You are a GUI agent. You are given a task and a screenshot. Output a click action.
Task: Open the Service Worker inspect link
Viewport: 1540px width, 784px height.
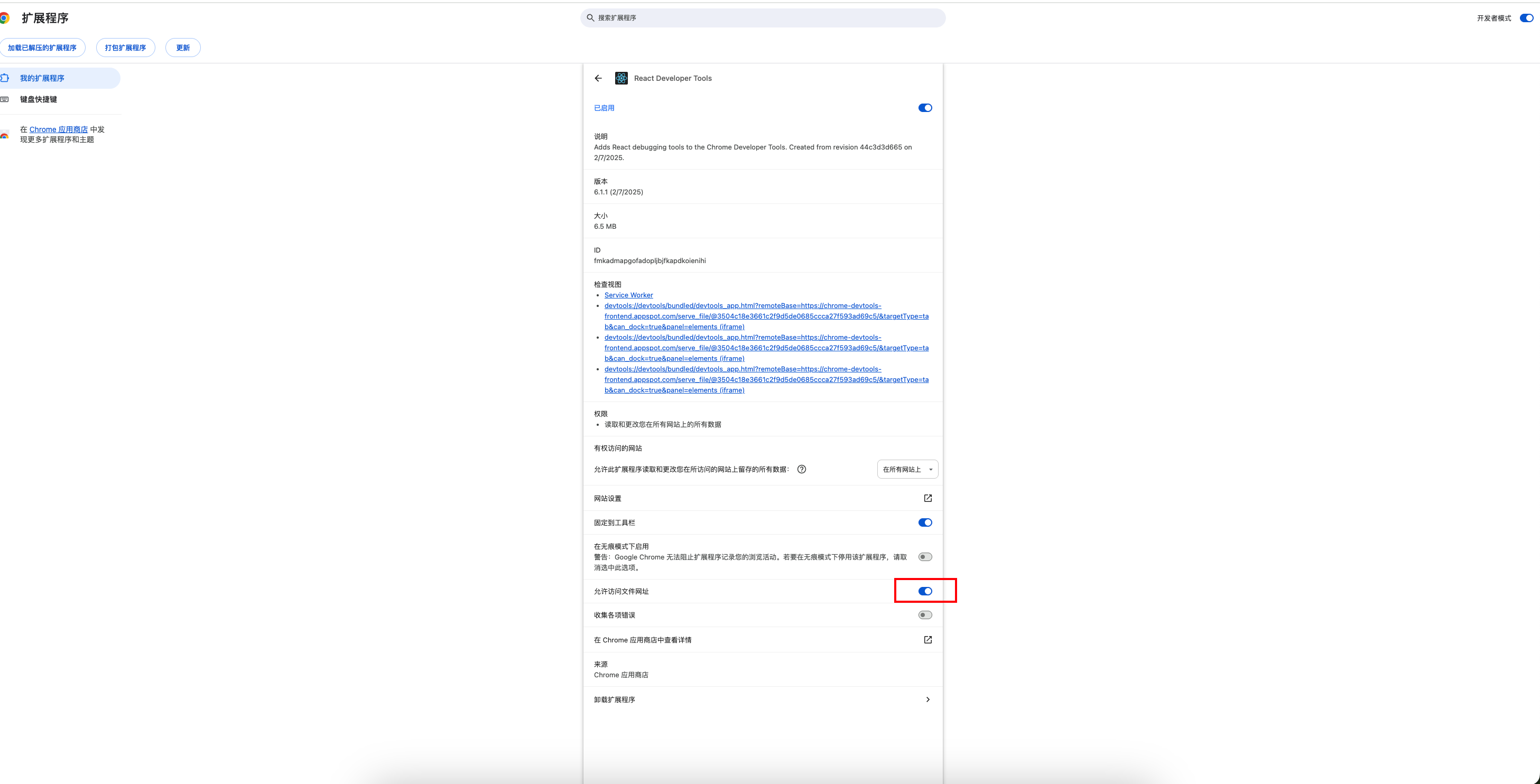tap(628, 295)
